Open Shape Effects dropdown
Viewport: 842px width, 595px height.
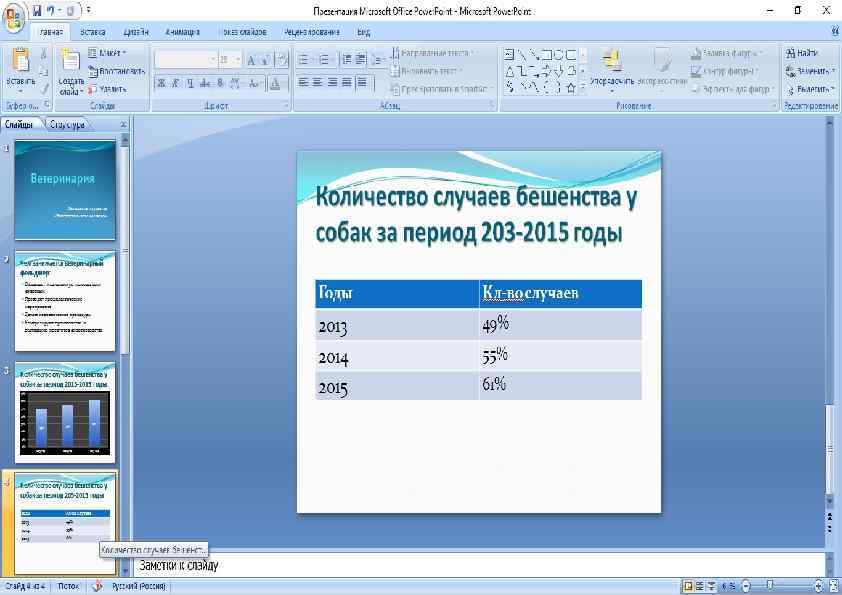point(734,89)
